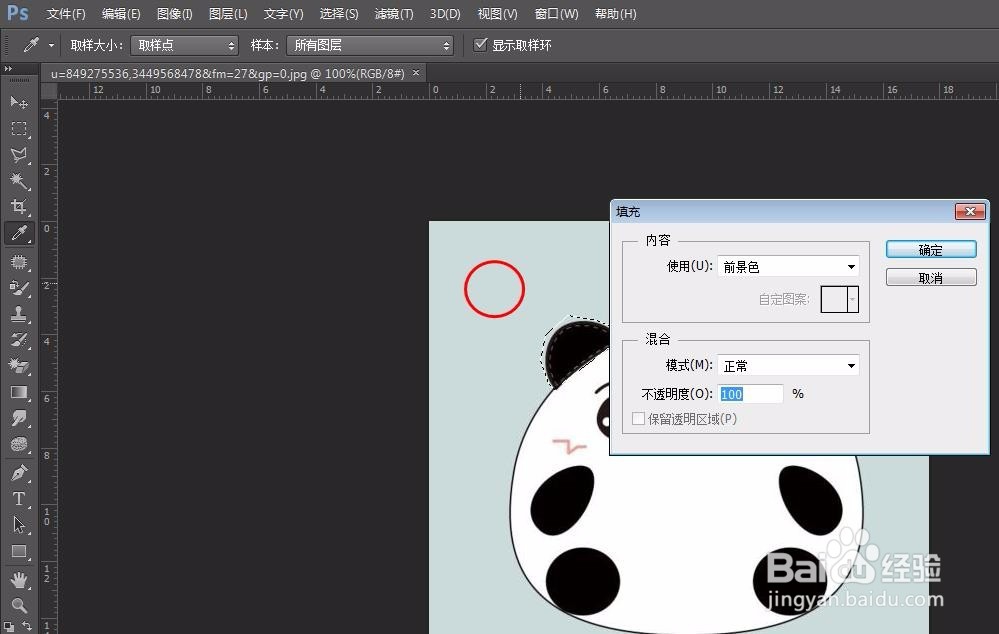This screenshot has height=634, width=999.
Task: Open the 3D(D) menu
Action: (445, 13)
